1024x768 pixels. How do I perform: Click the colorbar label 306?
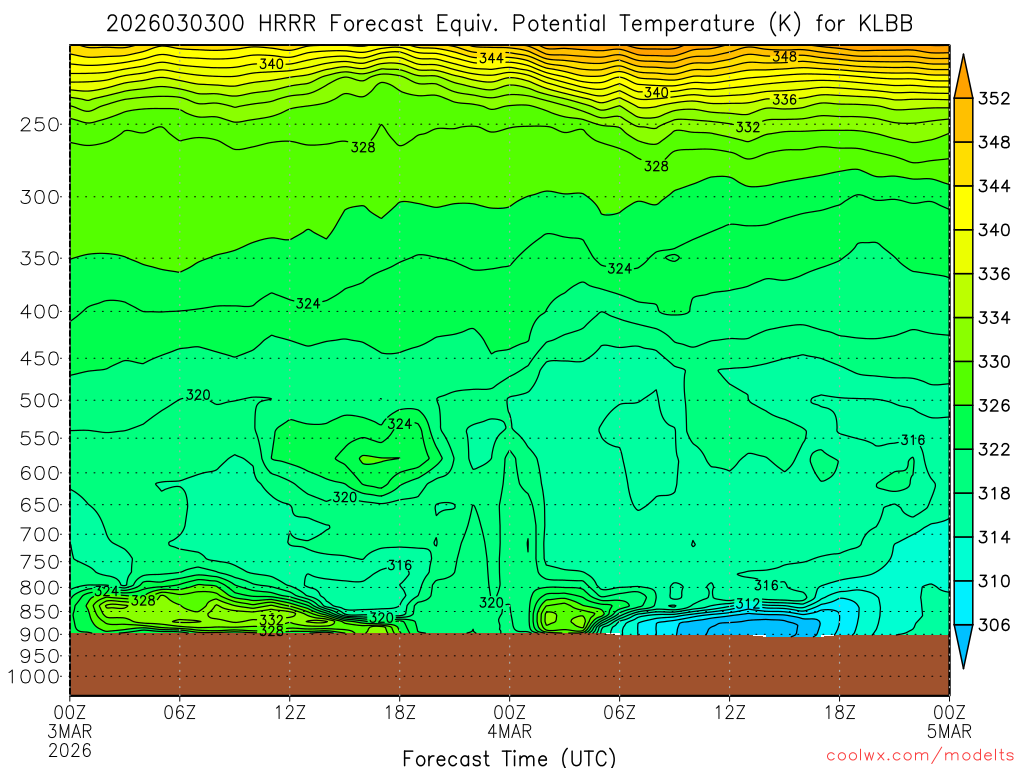pos(994,625)
